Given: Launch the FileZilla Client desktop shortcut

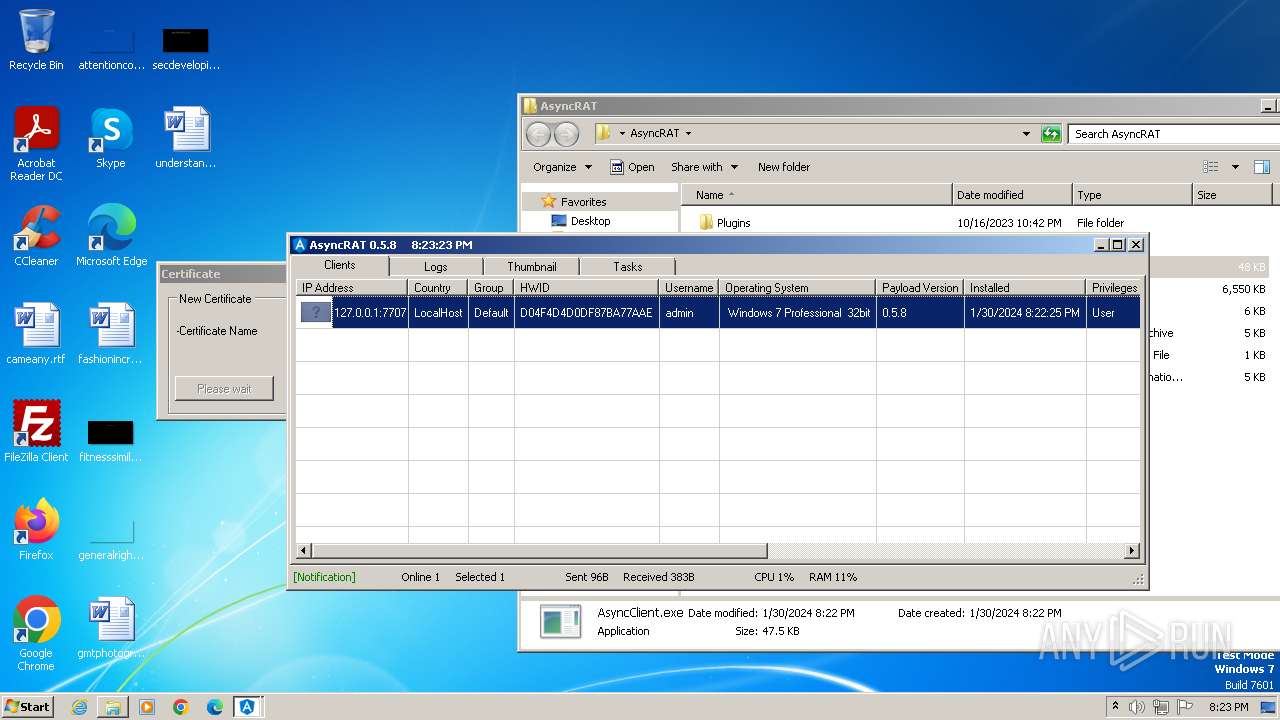Looking at the screenshot, I should coord(36,432).
